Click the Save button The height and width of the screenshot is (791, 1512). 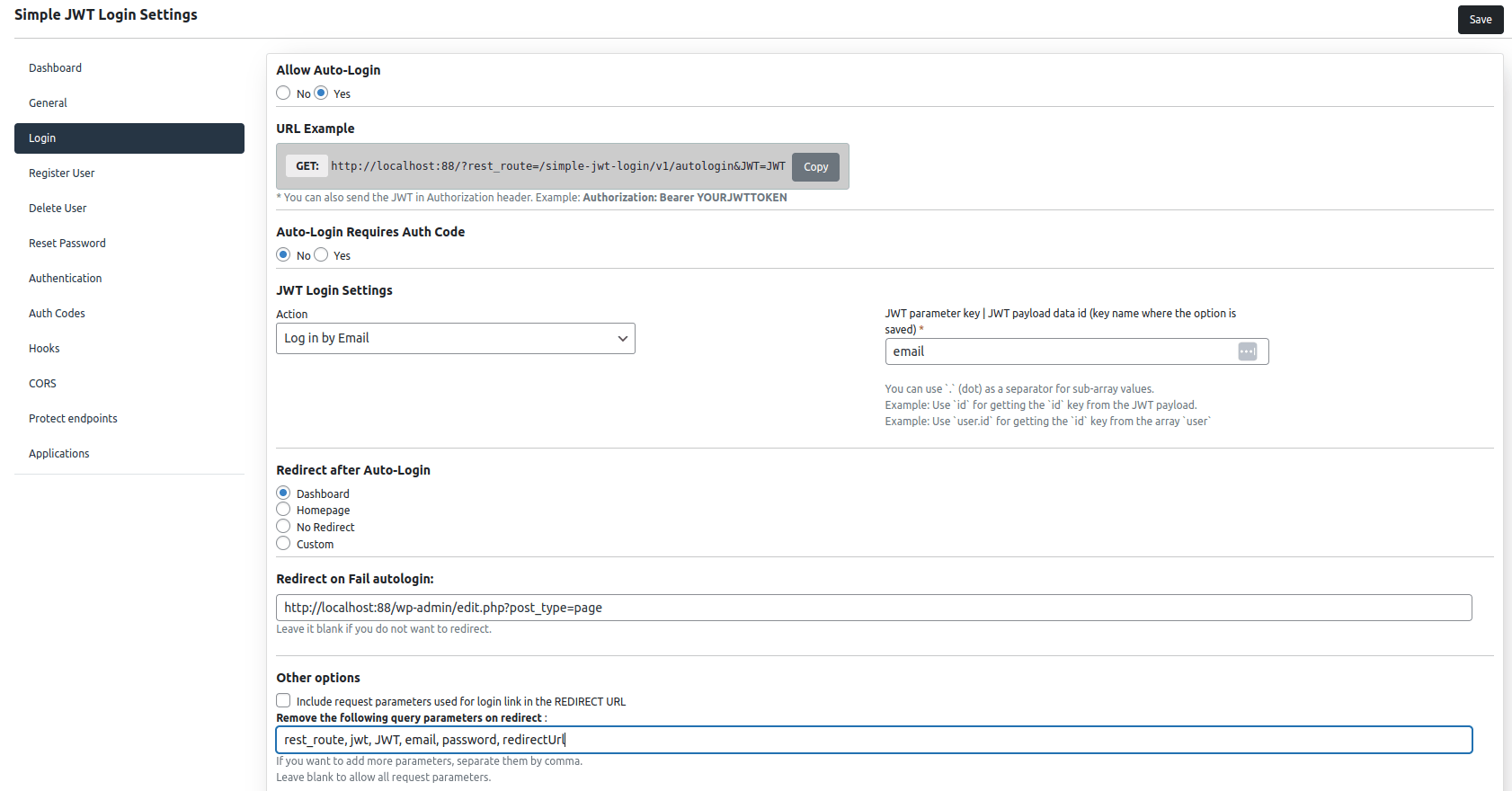pos(1481,20)
